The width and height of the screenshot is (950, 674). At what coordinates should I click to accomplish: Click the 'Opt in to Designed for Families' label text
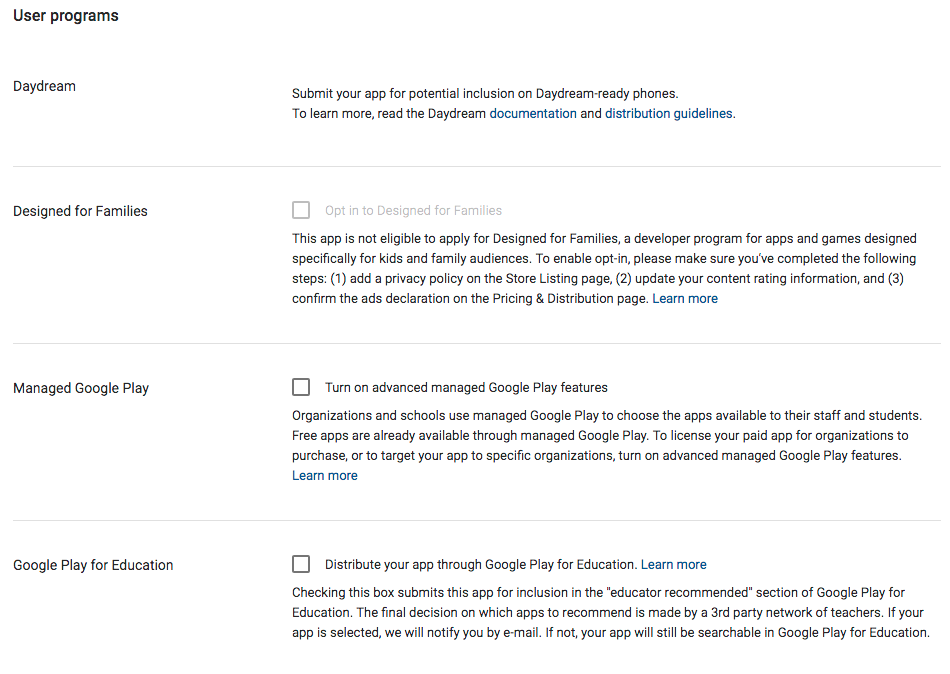point(413,211)
